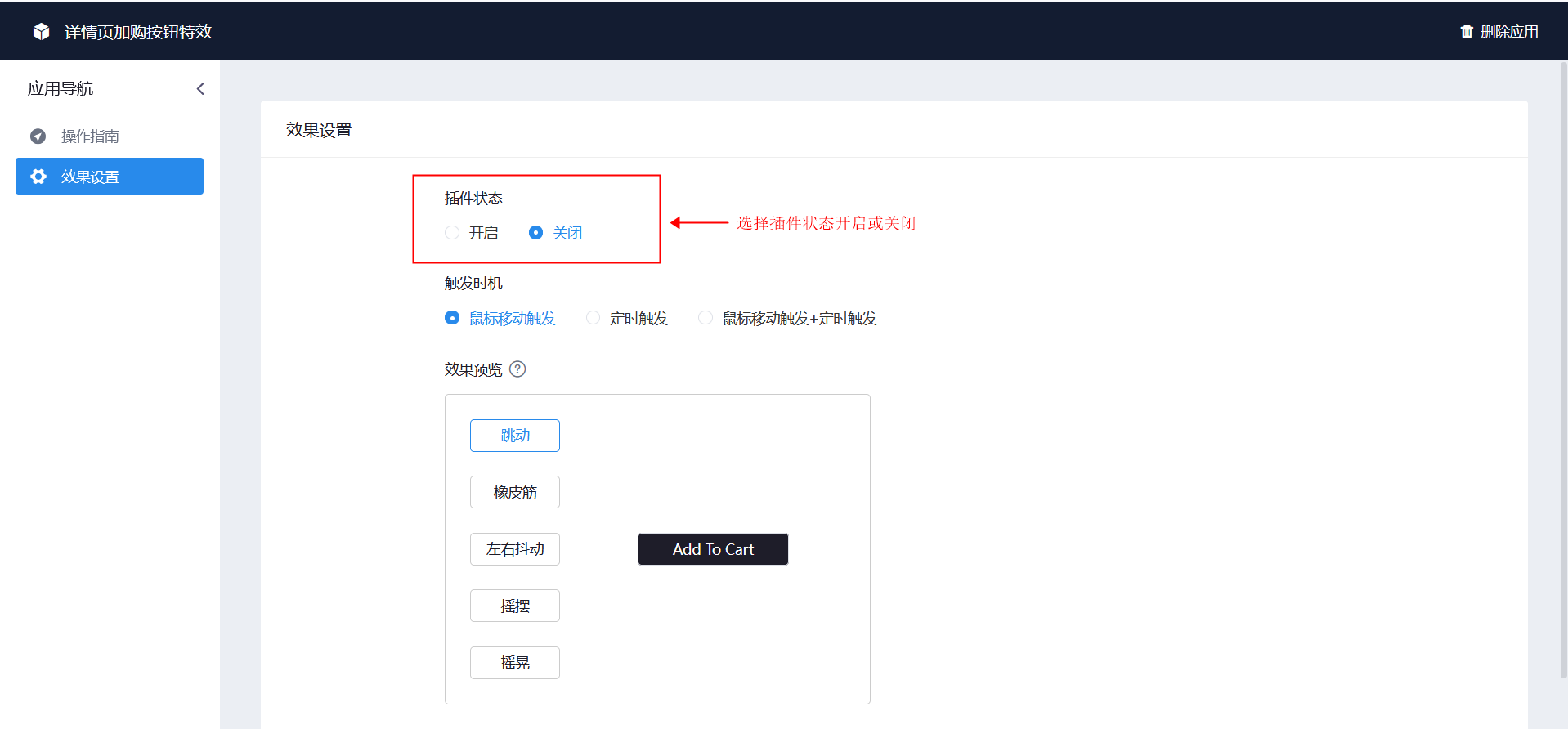
Task: Click the trash icon for 删除应用
Action: tap(1467, 32)
